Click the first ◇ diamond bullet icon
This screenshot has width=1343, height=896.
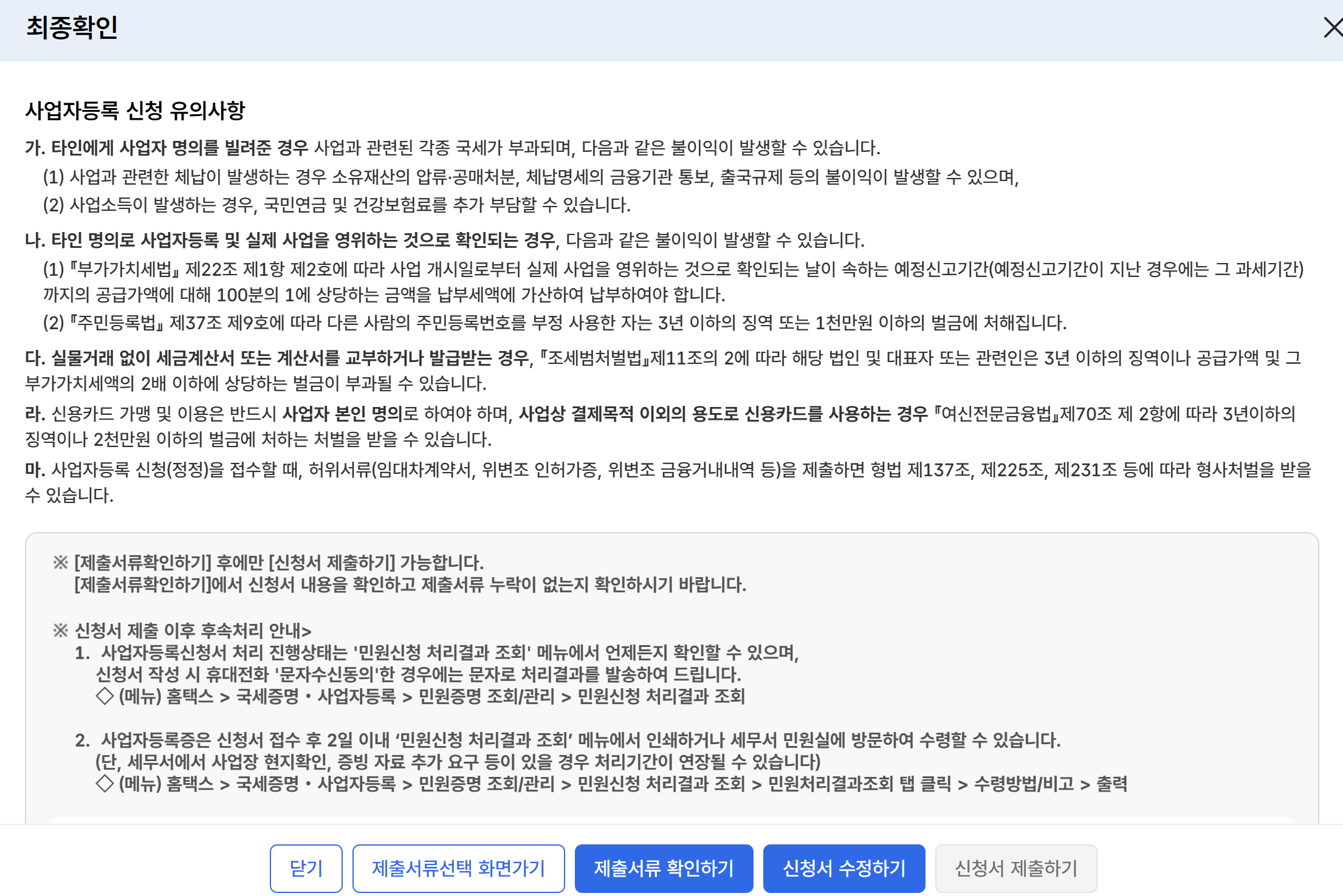click(105, 696)
